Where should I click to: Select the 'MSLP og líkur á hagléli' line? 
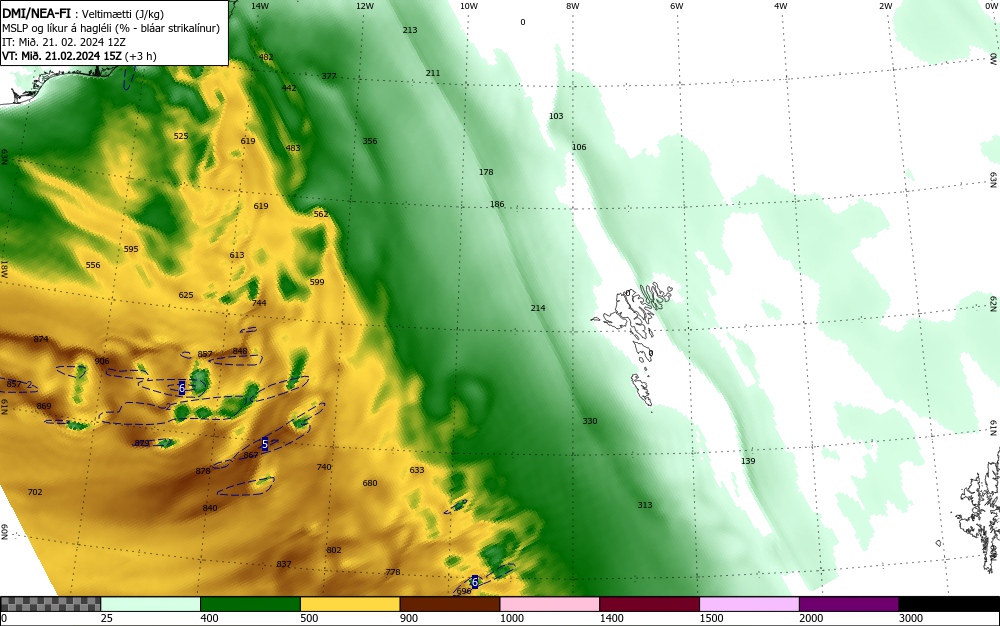111,27
